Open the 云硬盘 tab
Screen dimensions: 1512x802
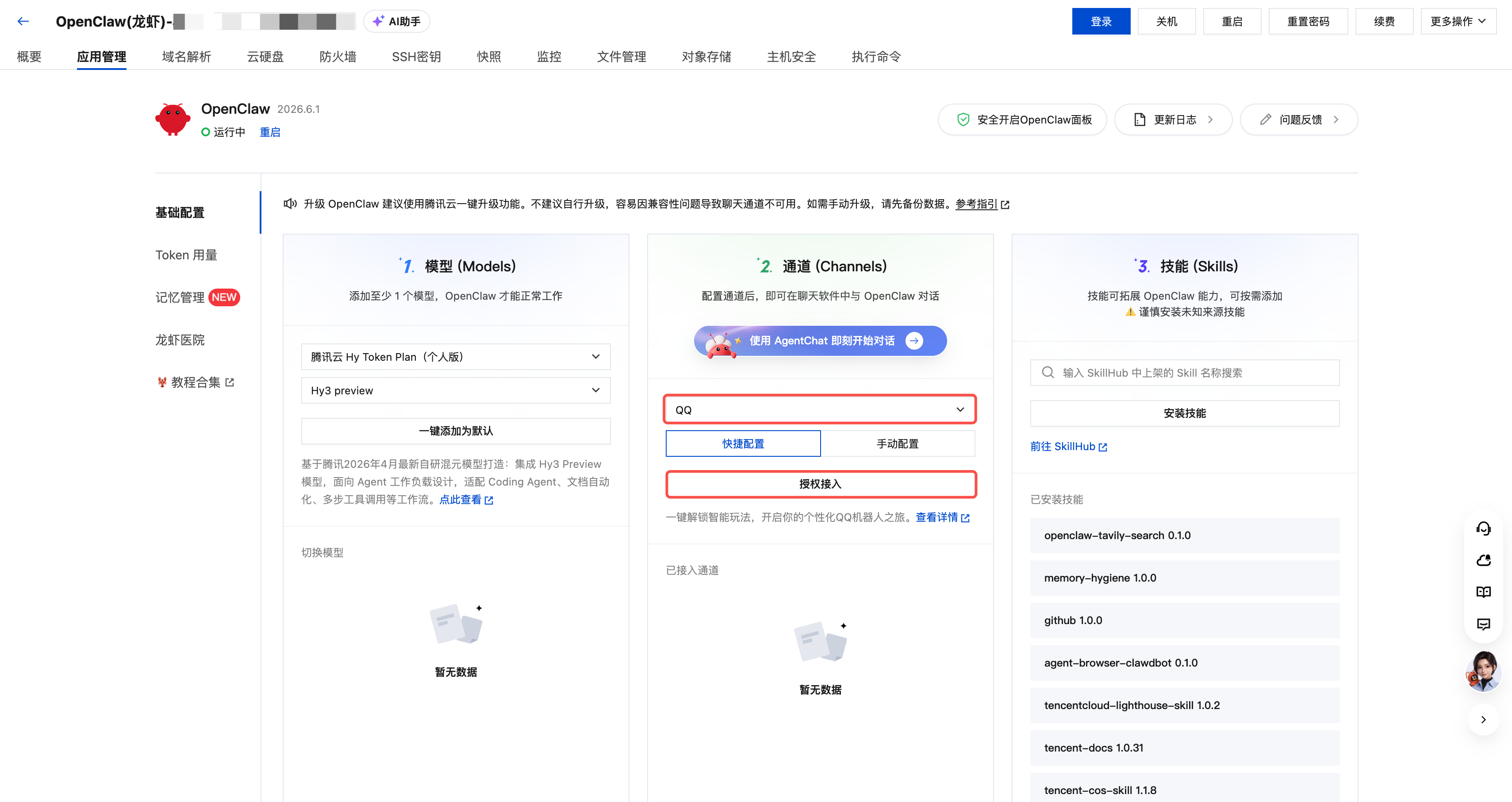(265, 56)
